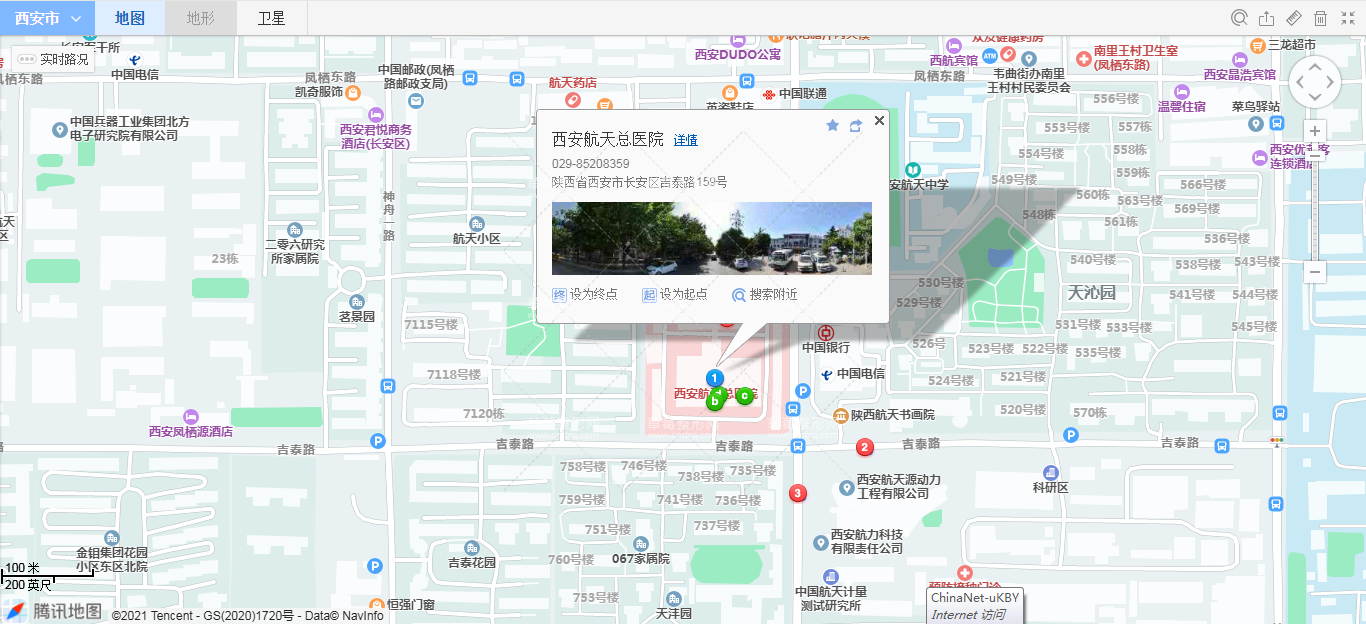Click the 温馨住宿 lodging icon
Image resolution: width=1366 pixels, height=624 pixels.
pyautogui.click(x=1182, y=91)
